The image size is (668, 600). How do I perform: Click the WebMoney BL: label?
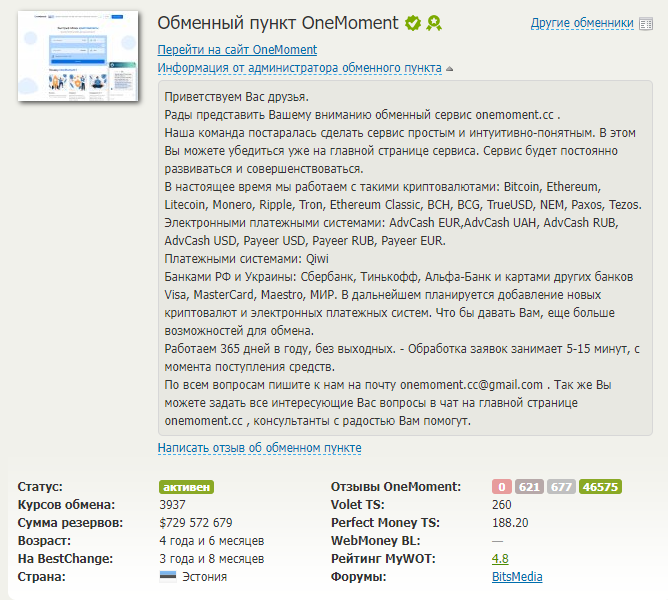coord(375,541)
